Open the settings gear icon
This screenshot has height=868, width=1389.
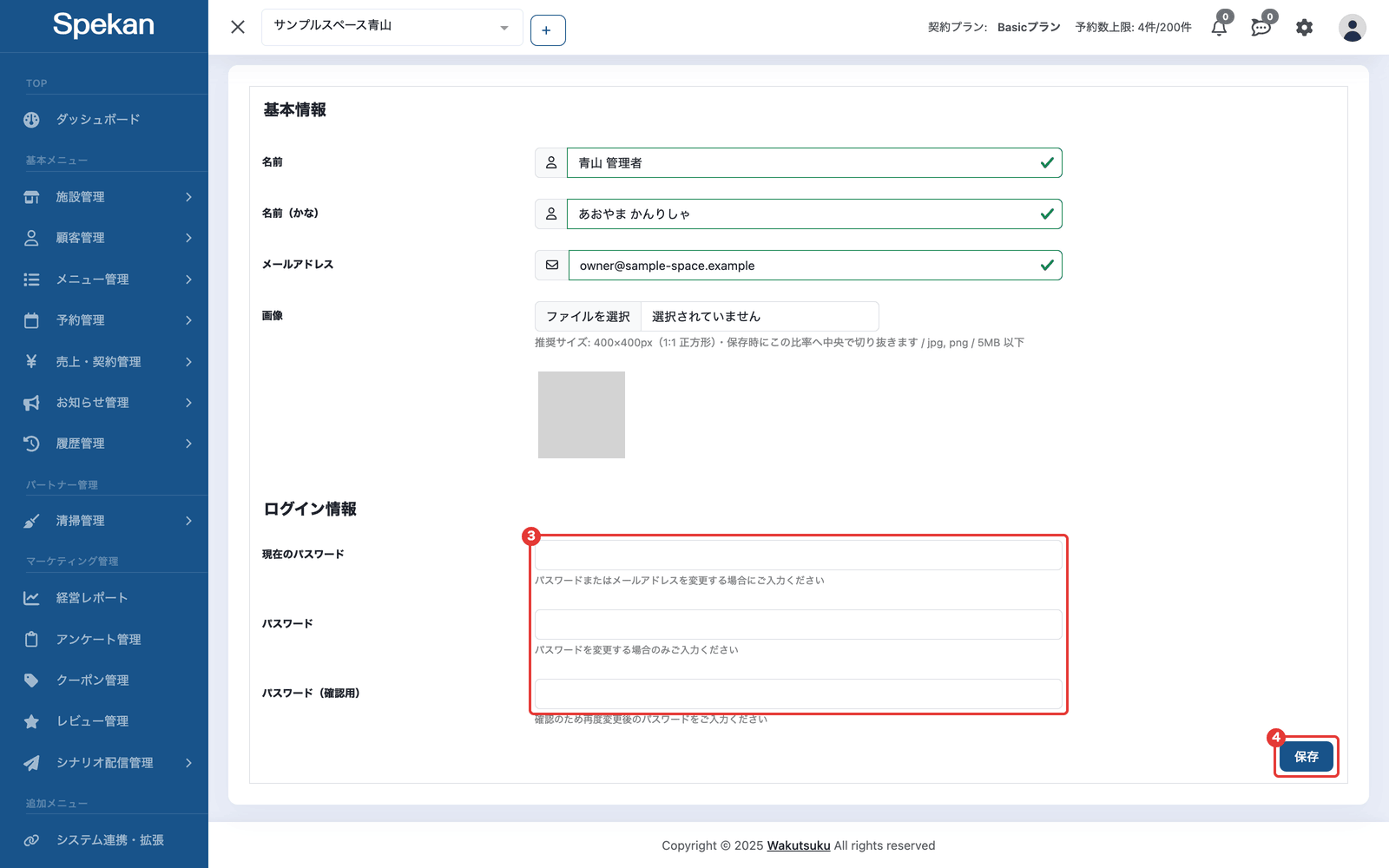pos(1304,28)
